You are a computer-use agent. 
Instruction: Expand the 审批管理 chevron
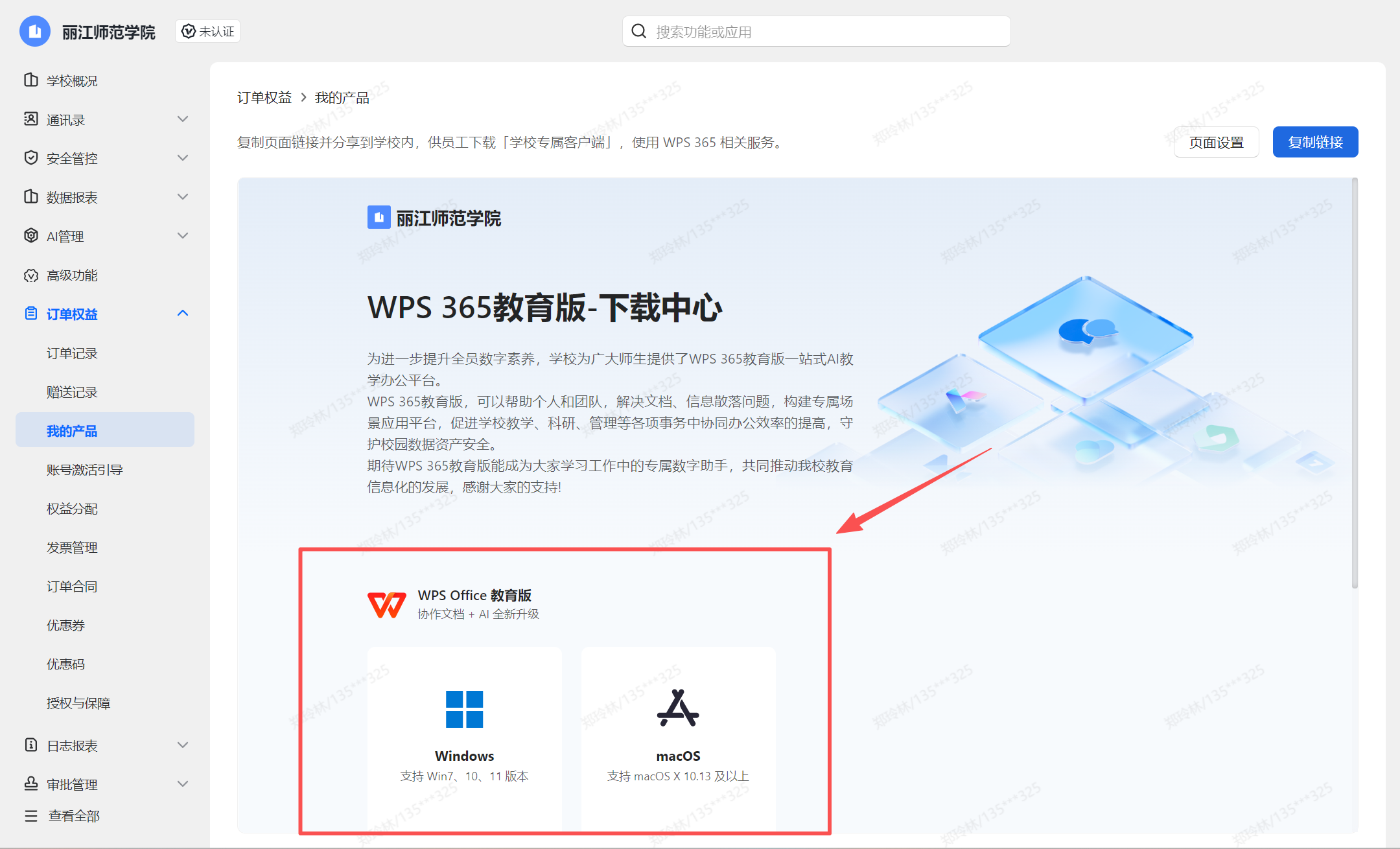[183, 784]
